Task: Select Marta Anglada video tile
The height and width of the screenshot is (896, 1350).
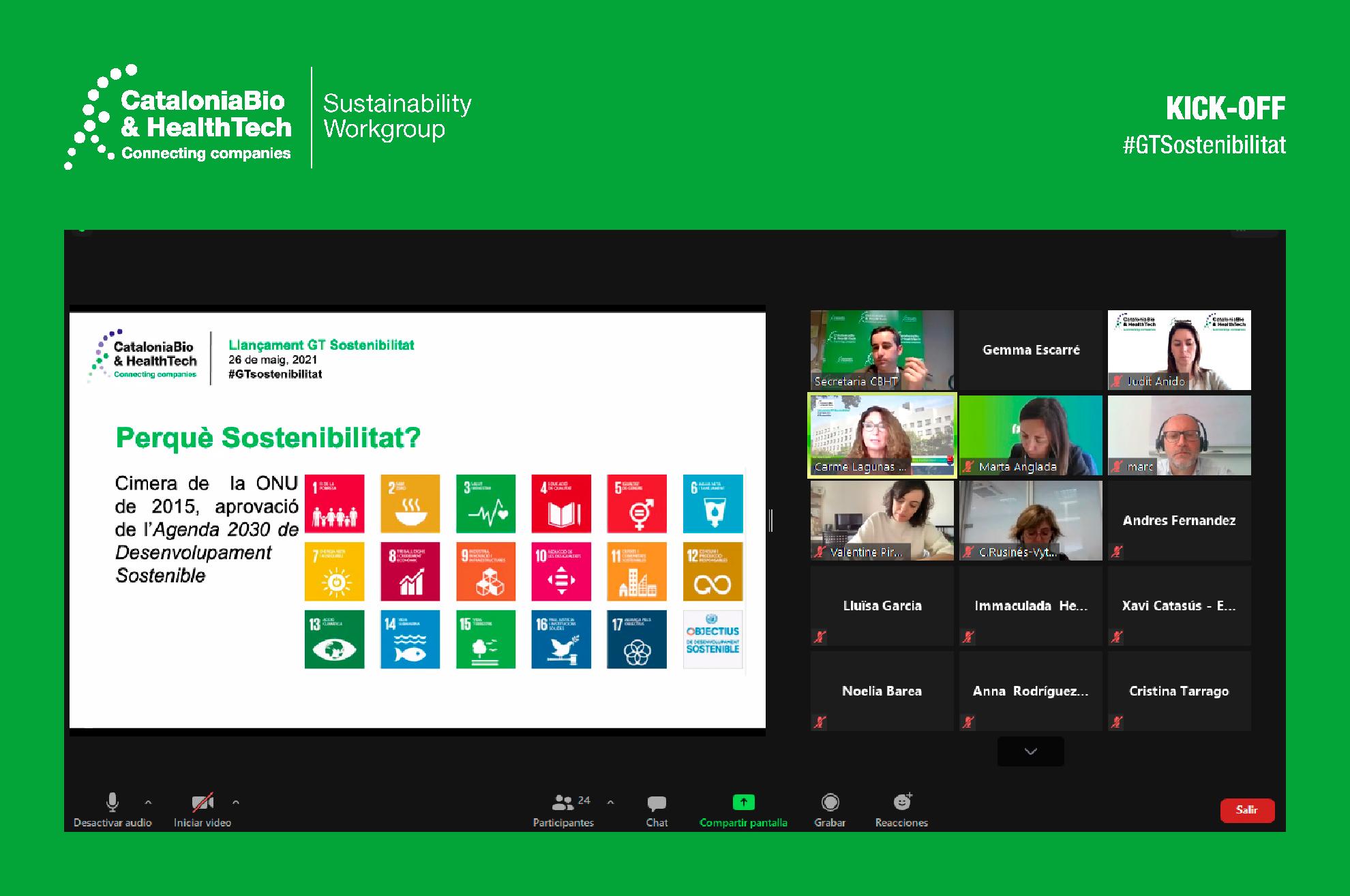Action: click(1031, 435)
